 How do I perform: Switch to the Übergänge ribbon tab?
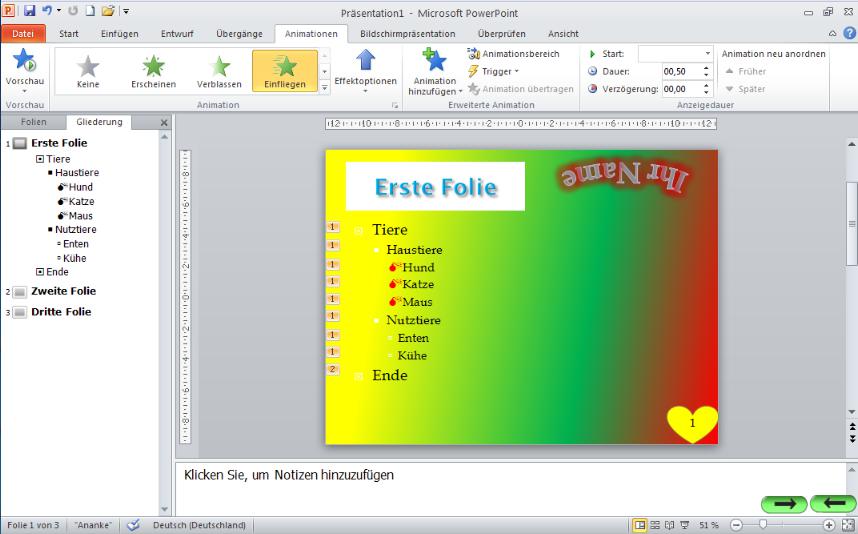tap(239, 34)
